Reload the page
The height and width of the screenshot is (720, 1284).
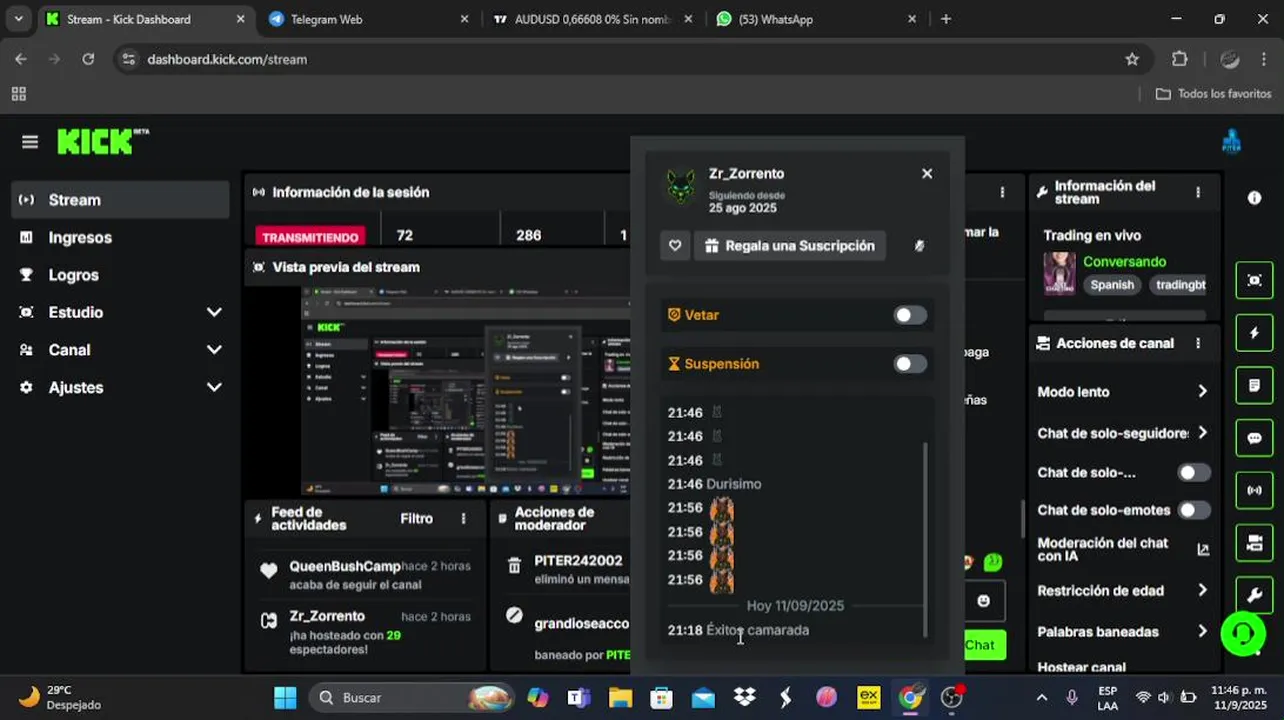[x=88, y=59]
